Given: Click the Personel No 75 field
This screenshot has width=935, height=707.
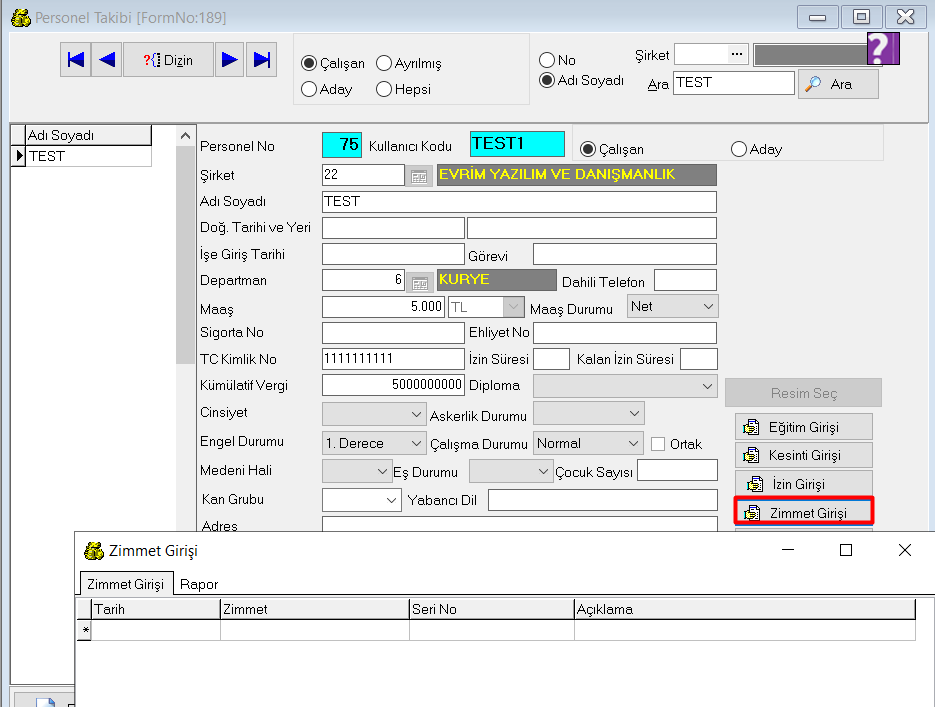Looking at the screenshot, I should point(342,144).
